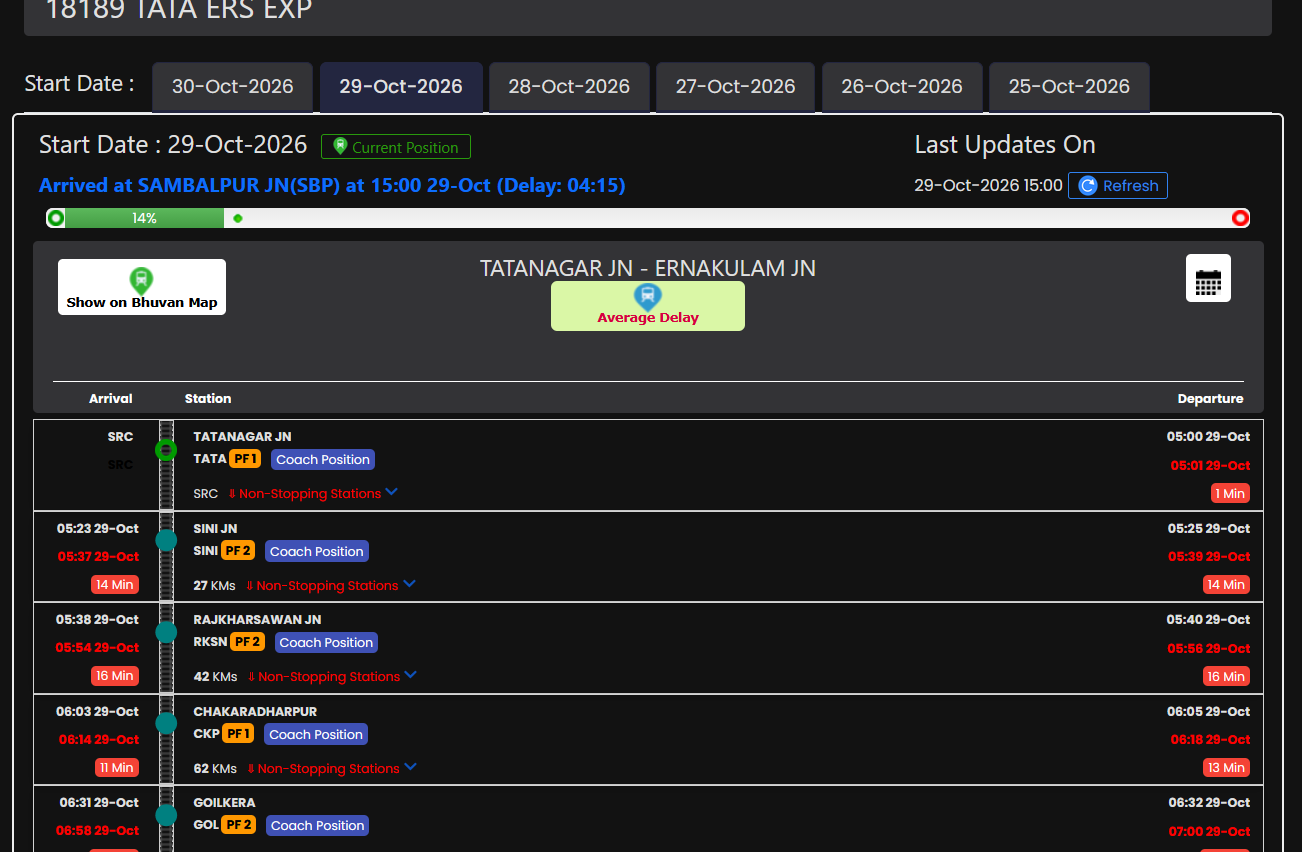Click the teal route marker for CHAKARADHARPUR
Screen dimensions: 1302x852
(166, 723)
